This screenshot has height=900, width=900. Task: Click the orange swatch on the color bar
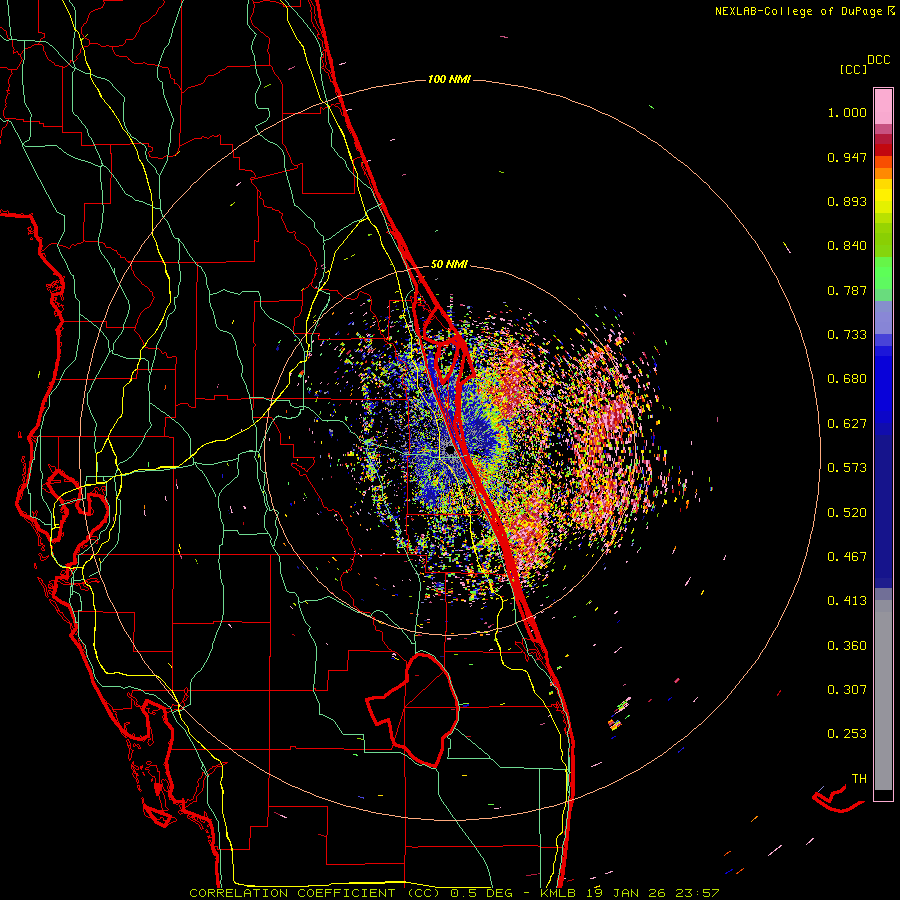(x=883, y=173)
